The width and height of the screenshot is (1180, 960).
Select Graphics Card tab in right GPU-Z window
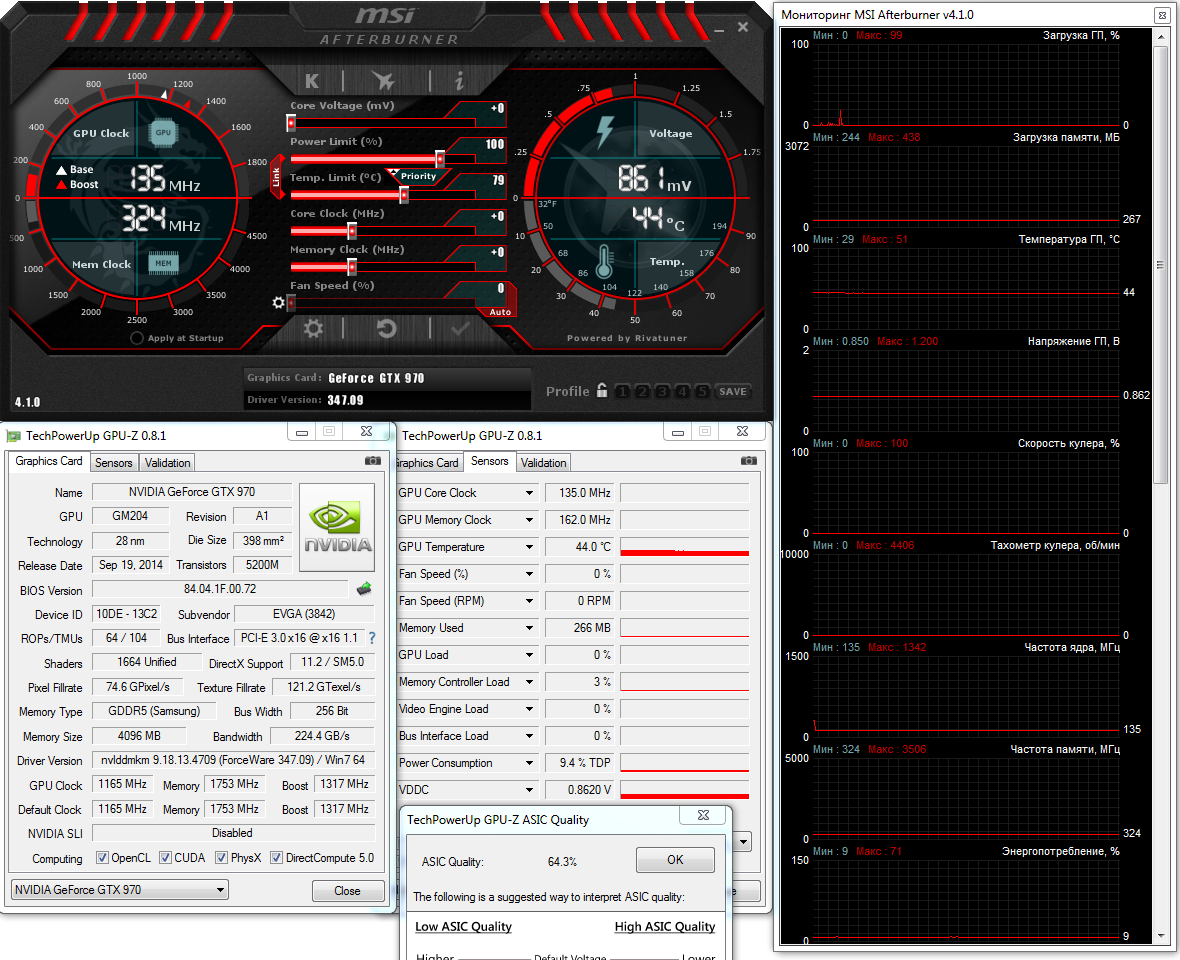tap(427, 463)
